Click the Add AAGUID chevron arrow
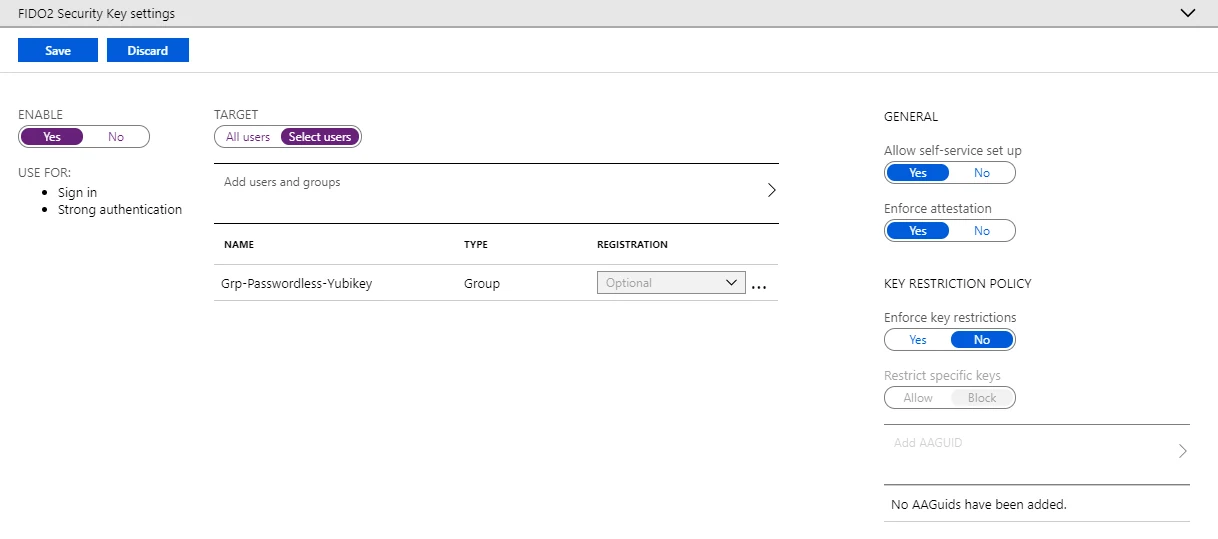1218x539 pixels. 1183,451
